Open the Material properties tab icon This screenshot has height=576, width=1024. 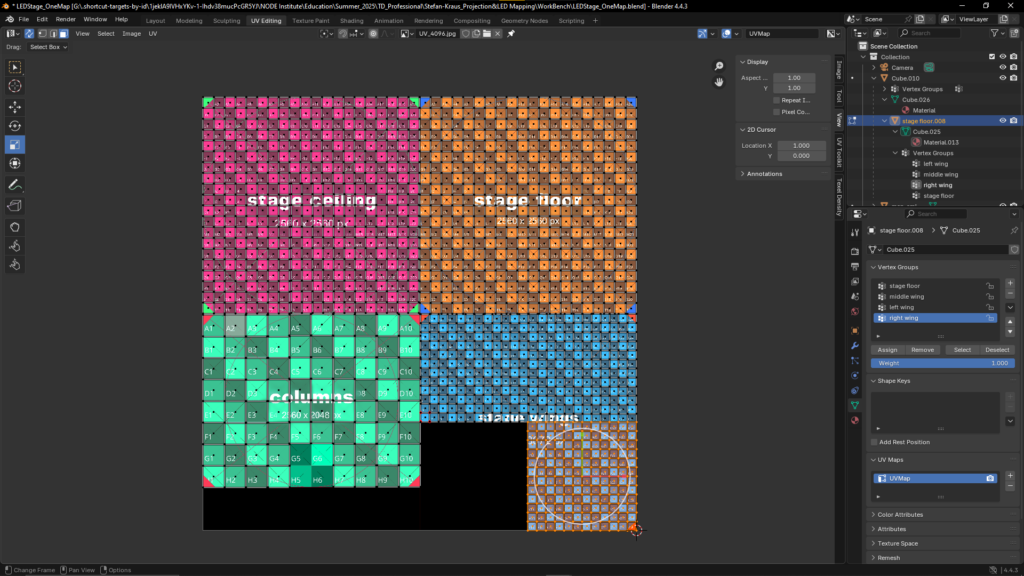tap(855, 421)
